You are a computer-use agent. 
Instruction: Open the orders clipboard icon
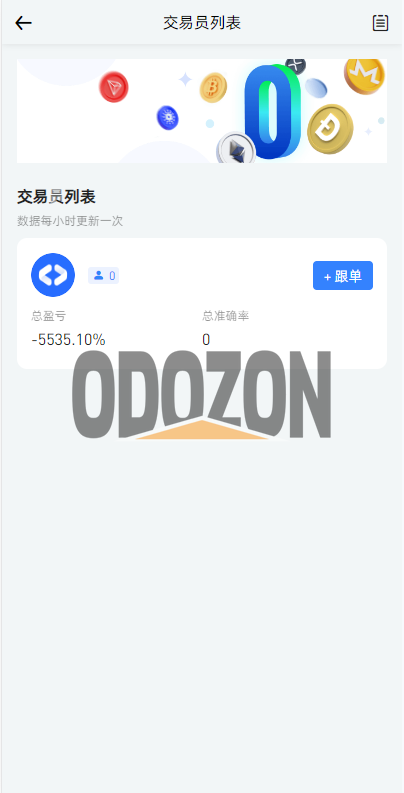(x=380, y=23)
